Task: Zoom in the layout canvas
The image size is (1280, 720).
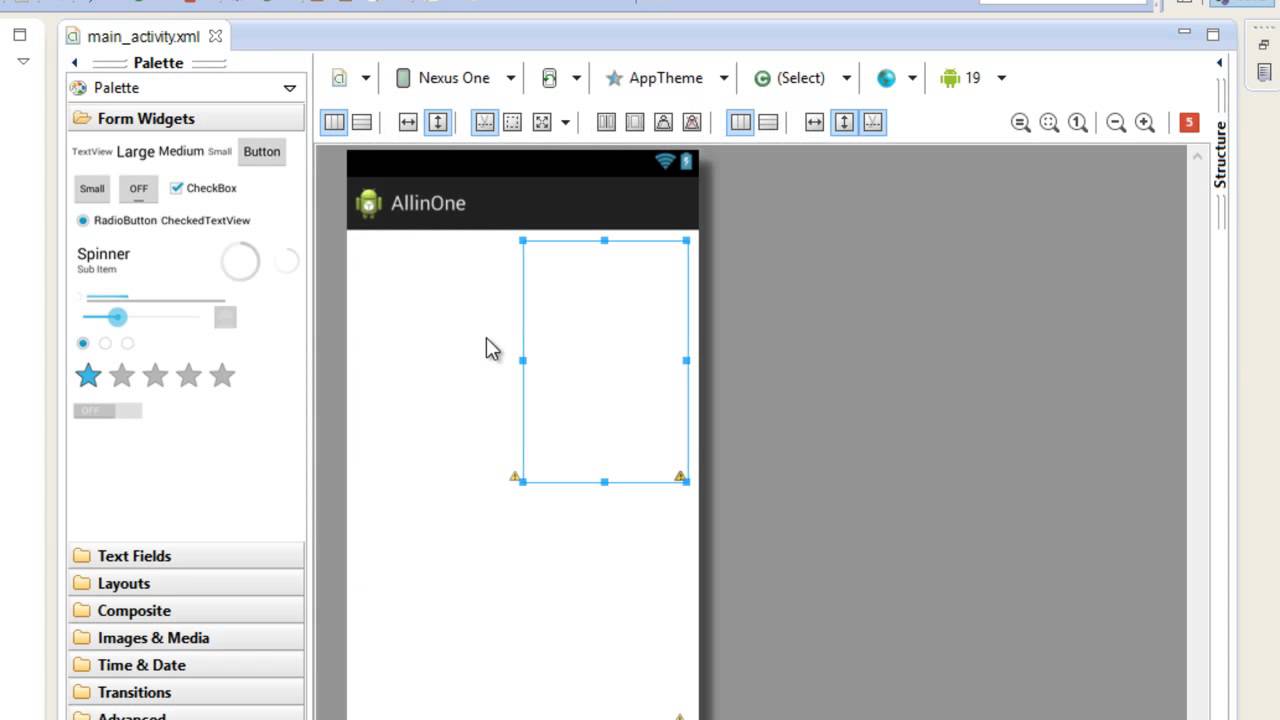Action: [x=1145, y=122]
